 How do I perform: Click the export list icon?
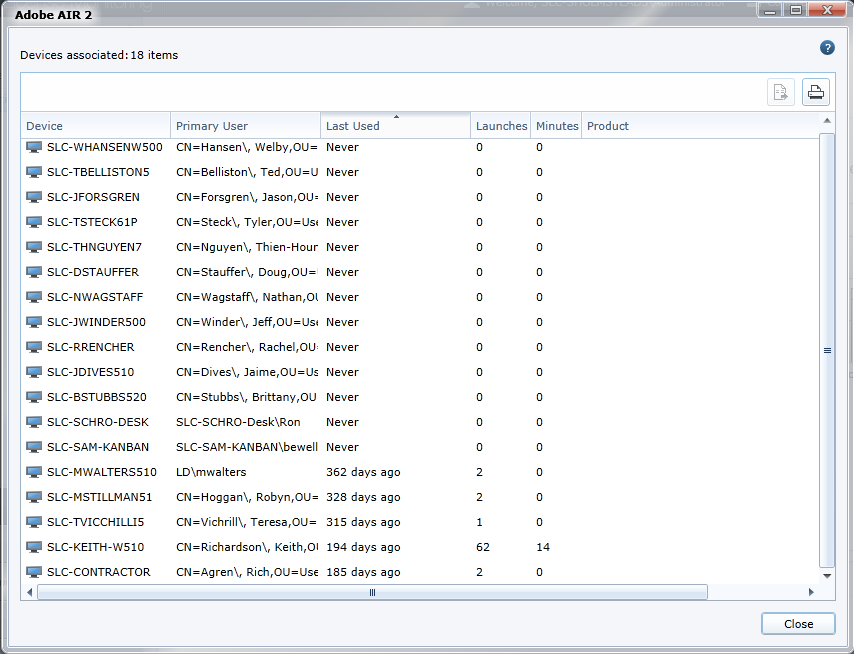pos(781,93)
